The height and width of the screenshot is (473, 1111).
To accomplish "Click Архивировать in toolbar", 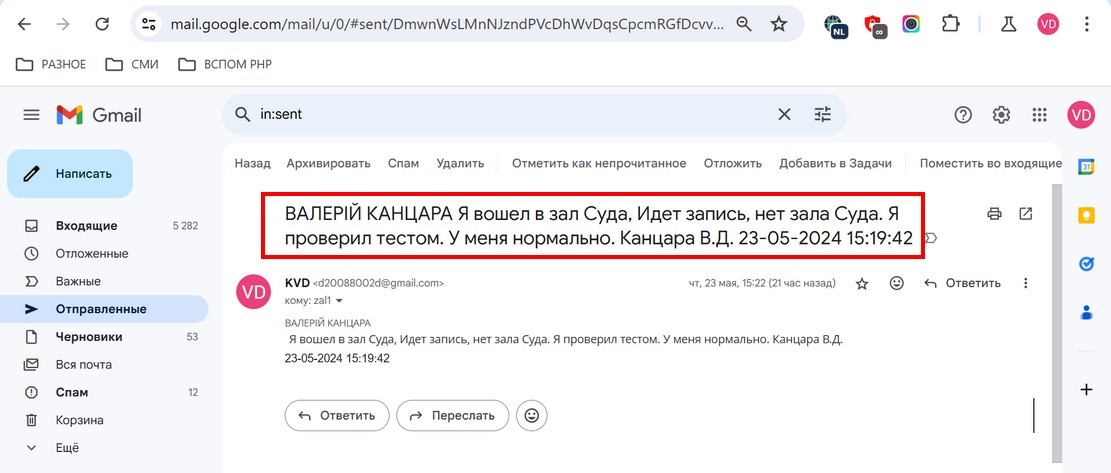I will point(328,164).
